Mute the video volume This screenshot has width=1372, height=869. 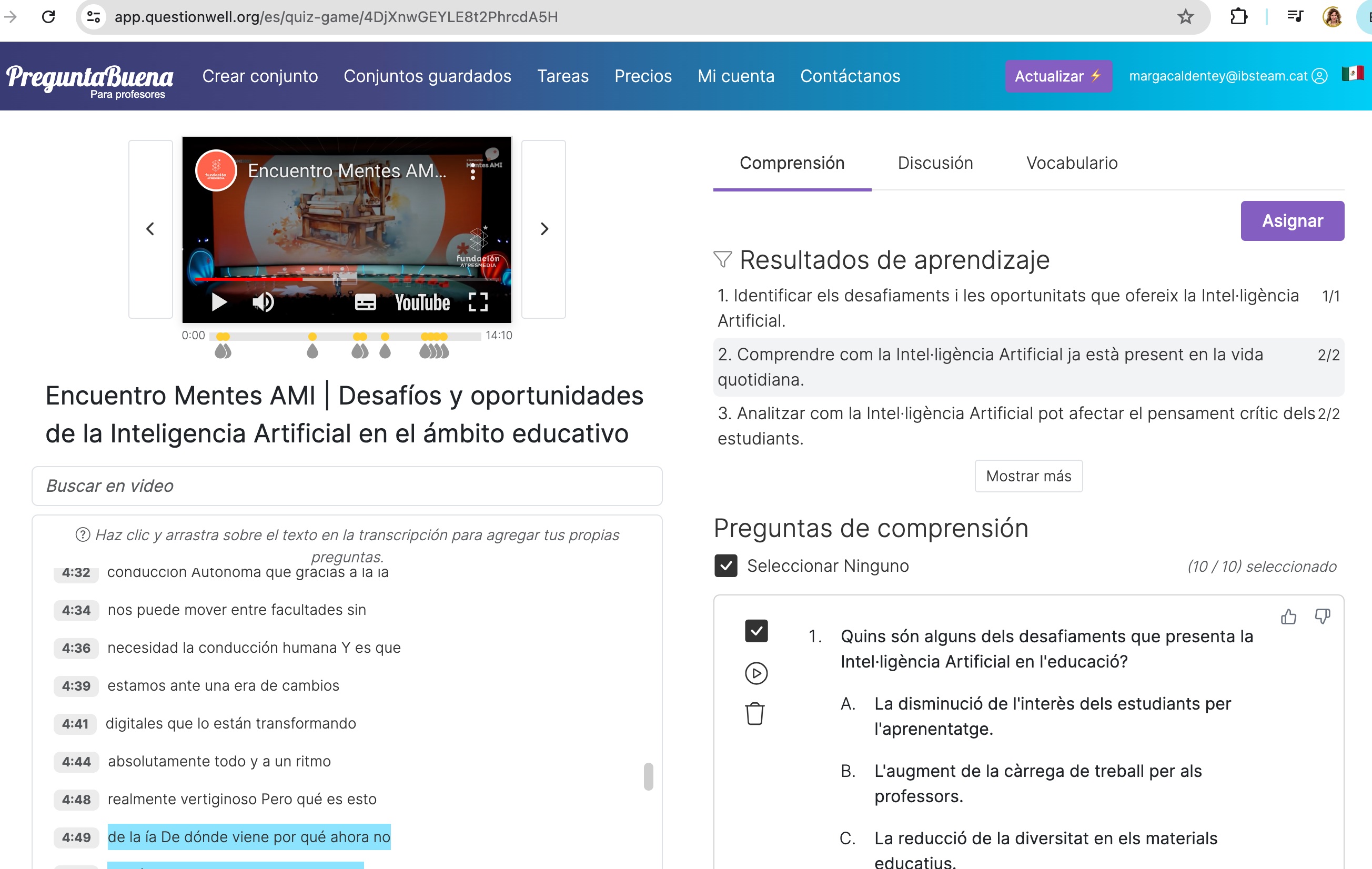[263, 302]
